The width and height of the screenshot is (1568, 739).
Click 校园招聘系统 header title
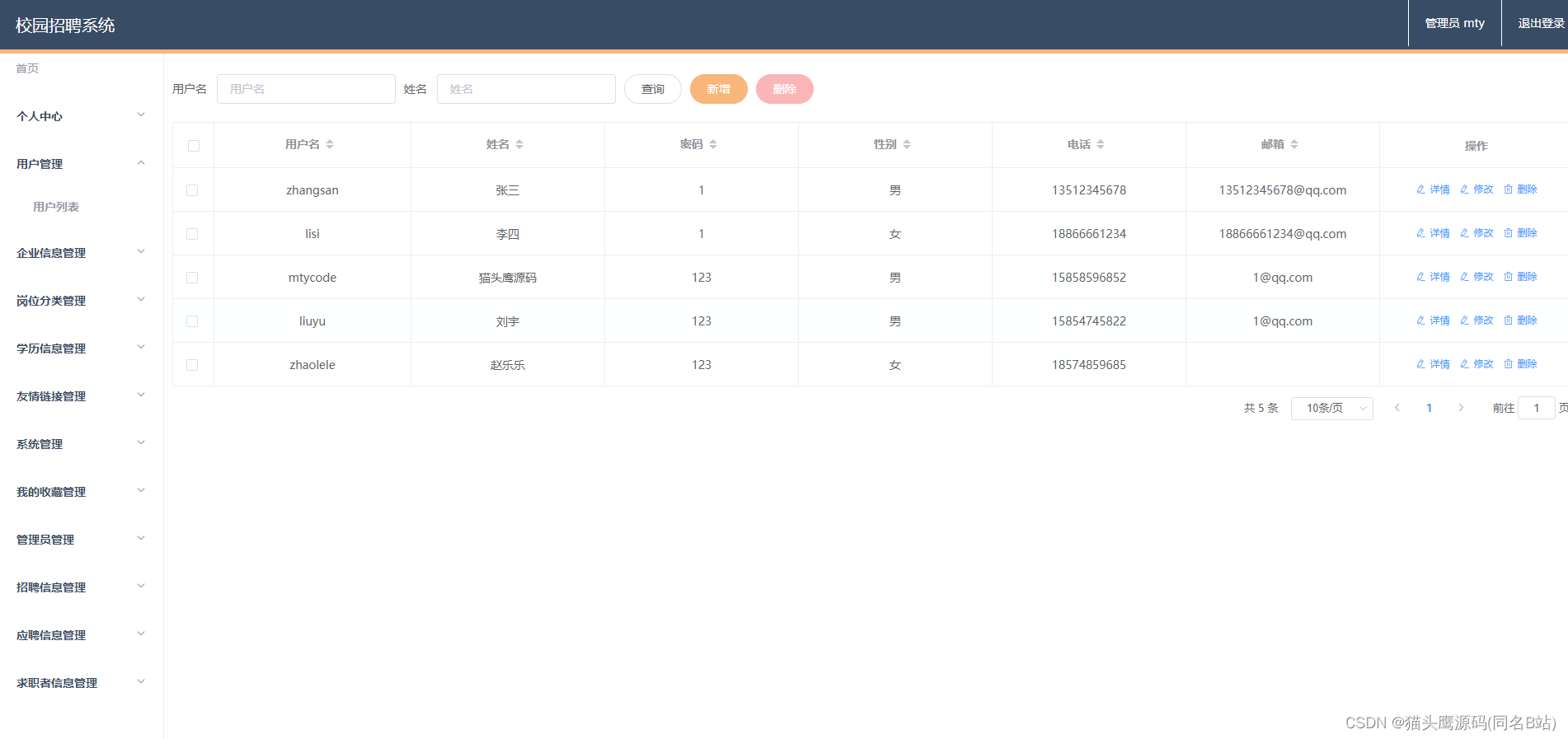[65, 26]
